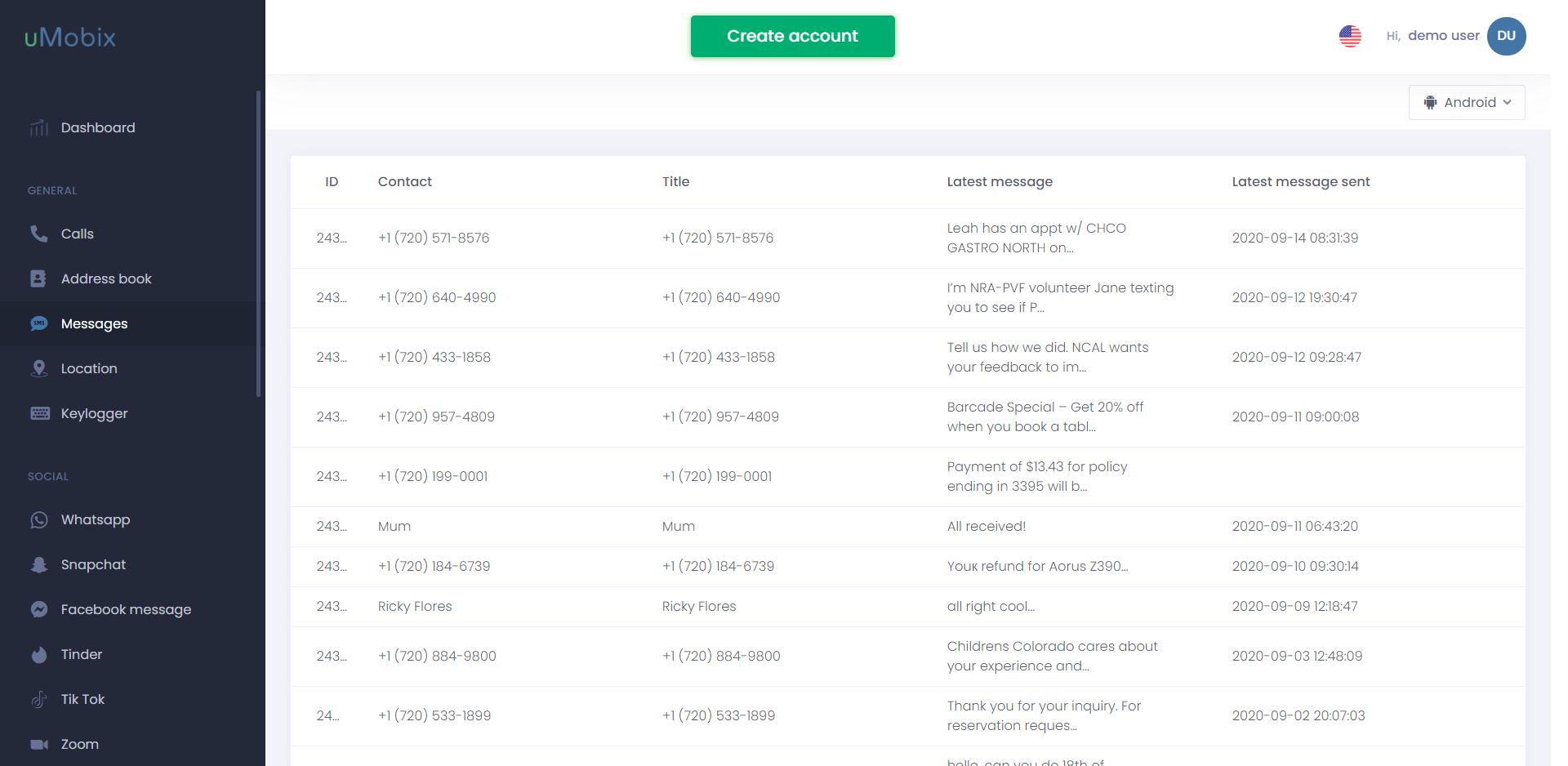Click the Location pin icon
Viewport: 1568px width, 766px height.
(38, 368)
